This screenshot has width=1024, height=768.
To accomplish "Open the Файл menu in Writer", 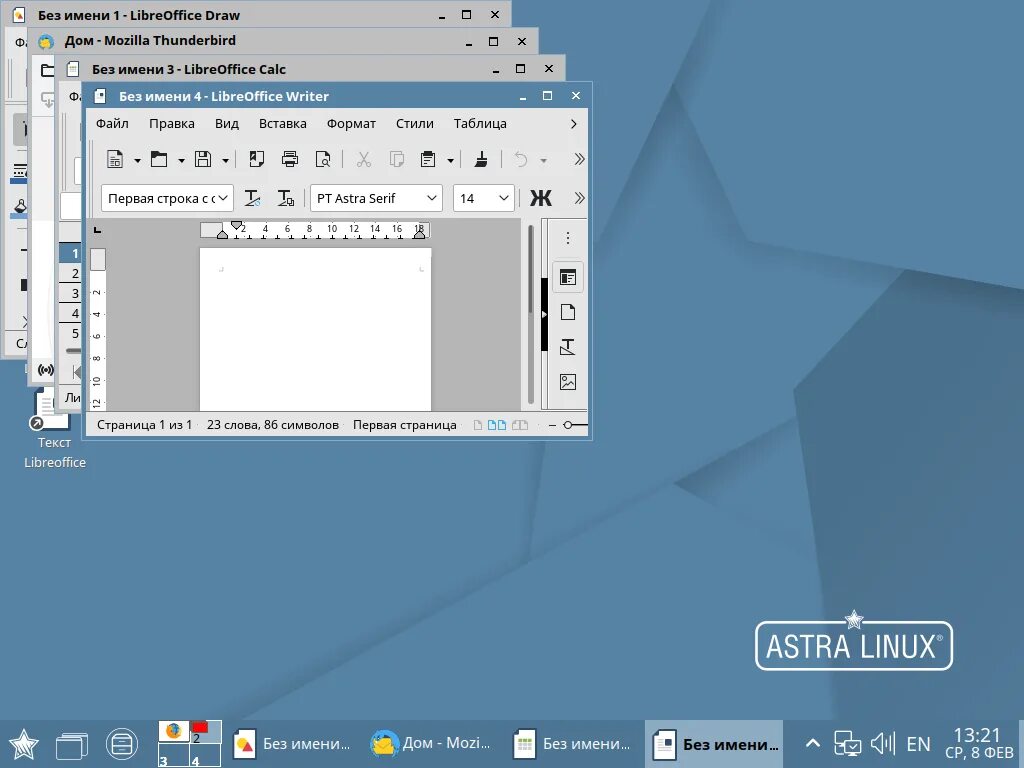I will pos(112,123).
